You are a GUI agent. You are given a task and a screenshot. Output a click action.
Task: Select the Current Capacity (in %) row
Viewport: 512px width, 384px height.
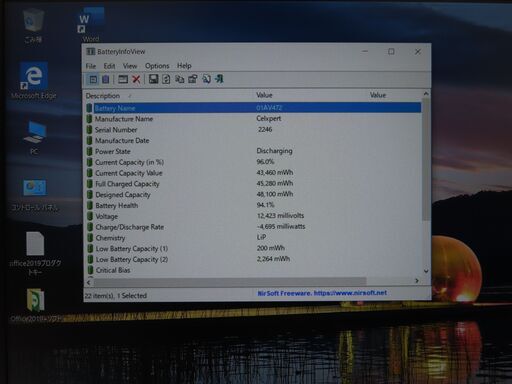(253, 162)
